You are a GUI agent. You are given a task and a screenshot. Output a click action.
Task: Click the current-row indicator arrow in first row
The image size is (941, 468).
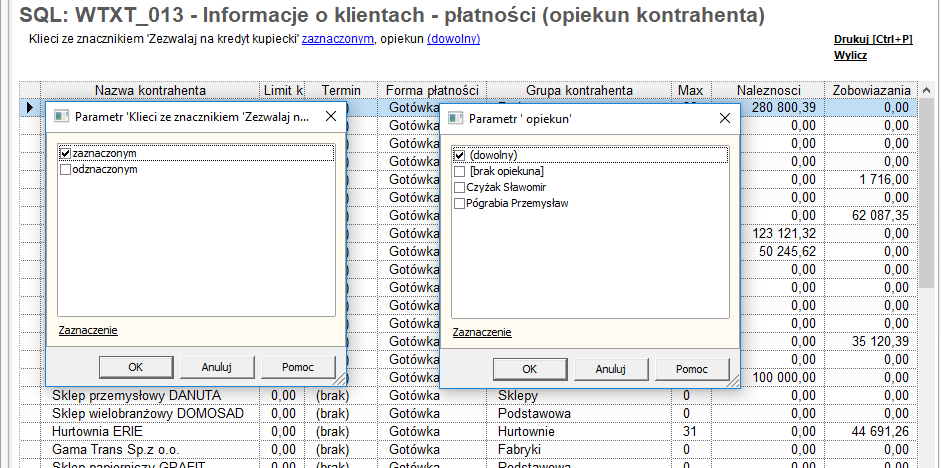tap(29, 107)
